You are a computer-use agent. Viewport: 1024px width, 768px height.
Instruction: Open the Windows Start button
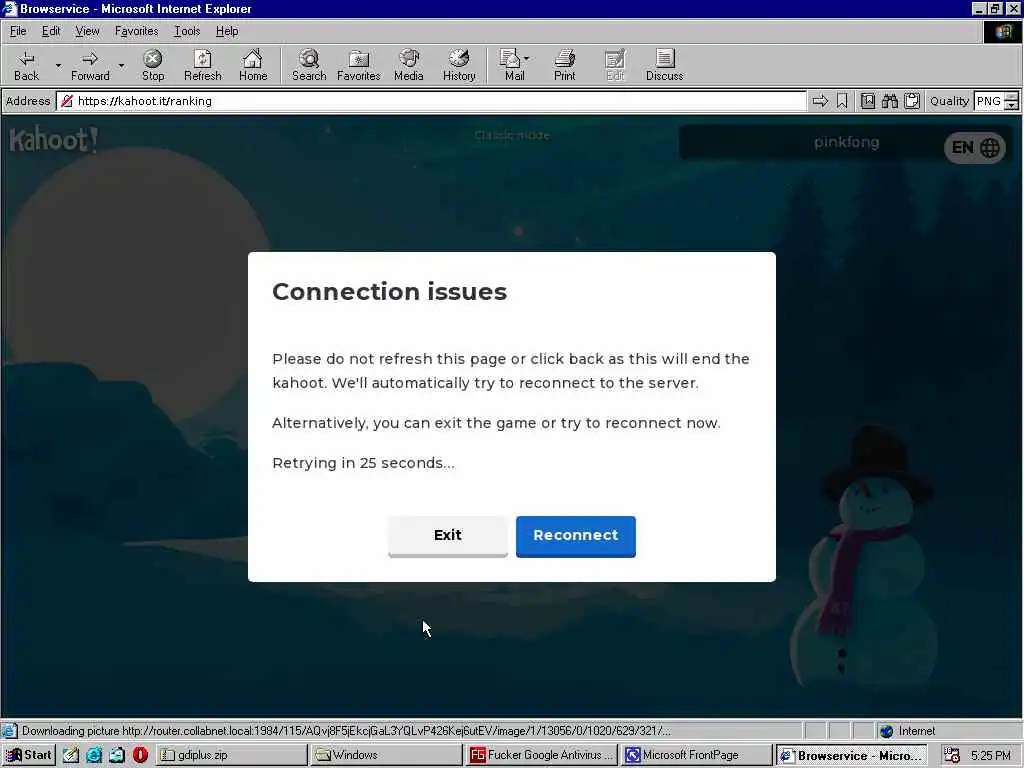[29, 755]
